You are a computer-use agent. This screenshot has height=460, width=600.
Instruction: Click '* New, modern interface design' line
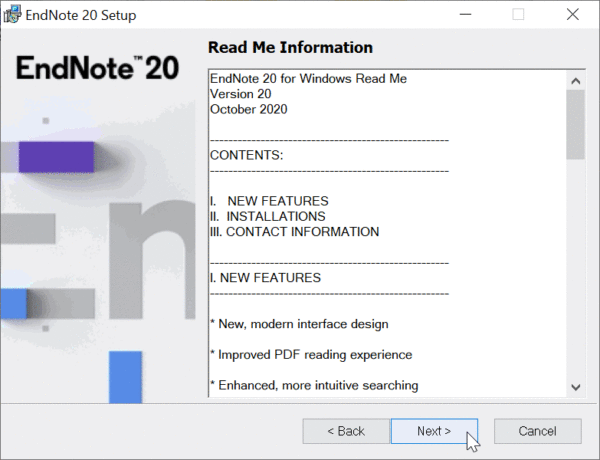[299, 324]
